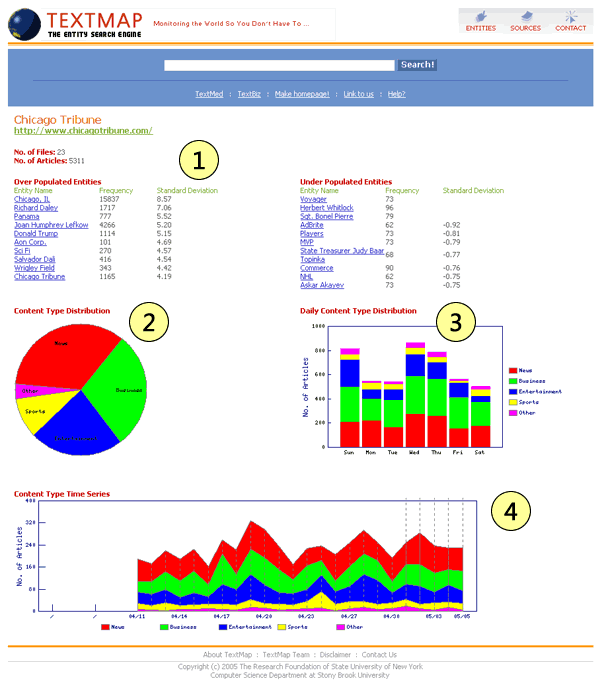The width and height of the screenshot is (600, 687).
Task: Click green Business pie slice
Action: [118, 388]
